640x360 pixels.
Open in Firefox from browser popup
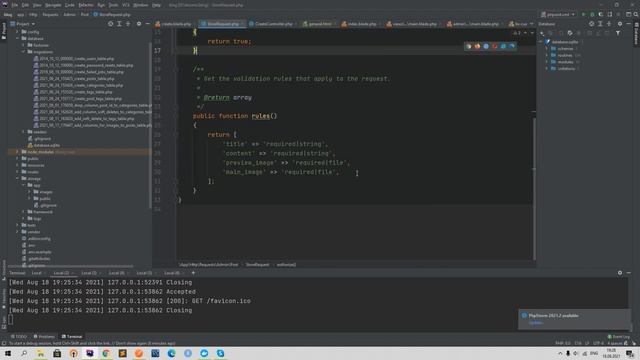[x=477, y=46]
